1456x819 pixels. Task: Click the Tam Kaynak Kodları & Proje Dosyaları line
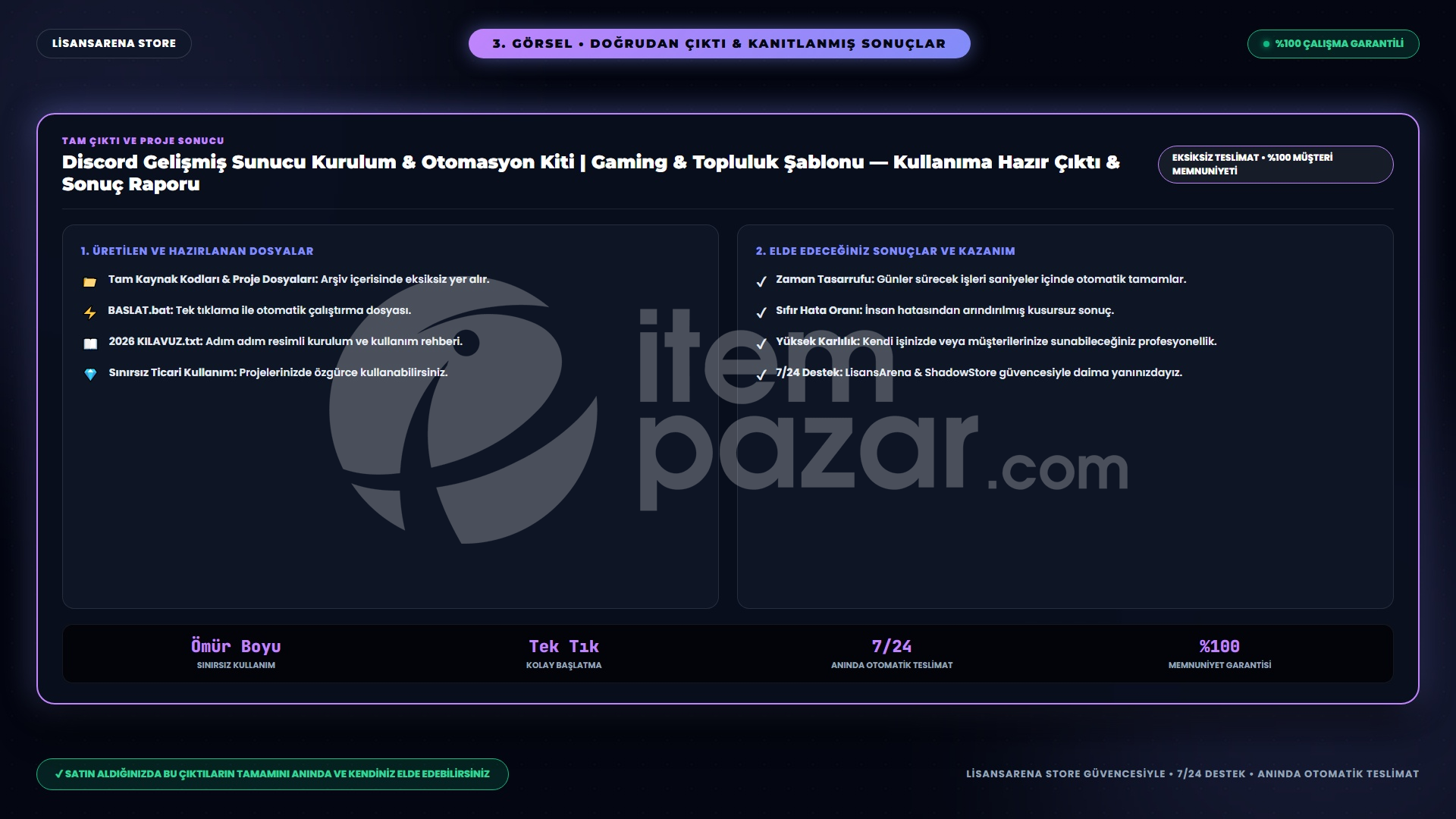(x=299, y=280)
